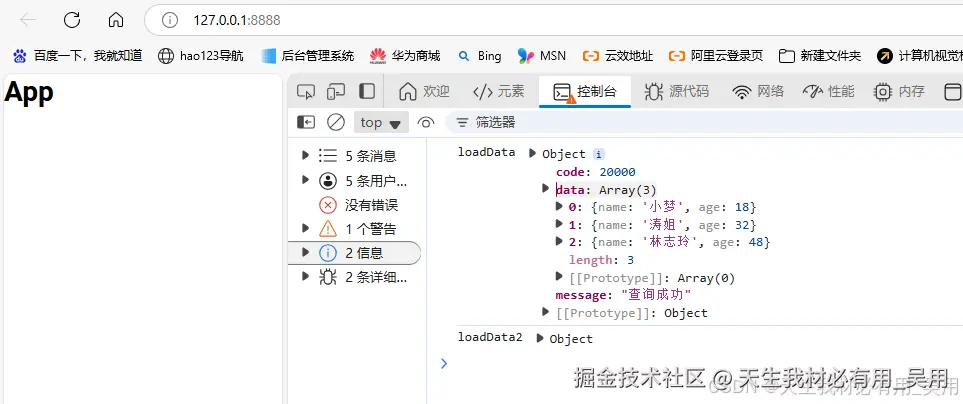
Task: Toggle device emulation icon in DevTools
Action: click(335, 91)
